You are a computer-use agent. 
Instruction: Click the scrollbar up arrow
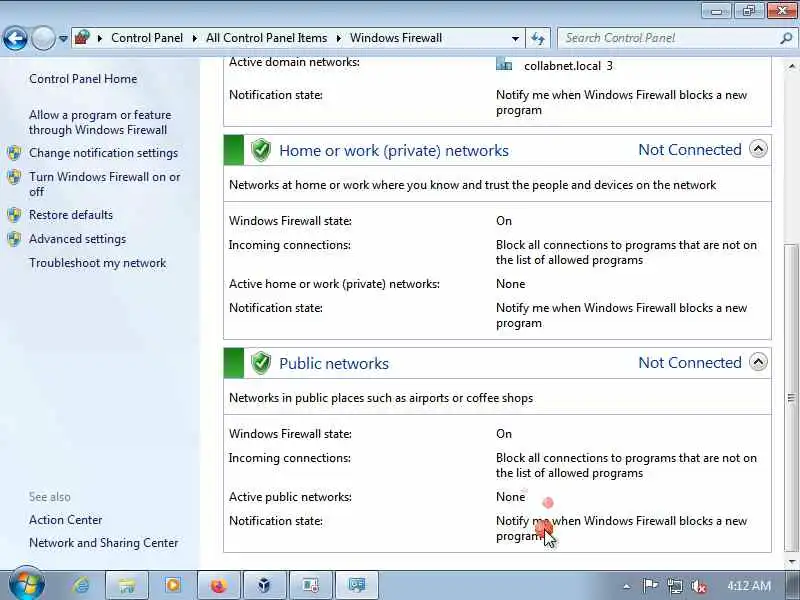coord(791,66)
